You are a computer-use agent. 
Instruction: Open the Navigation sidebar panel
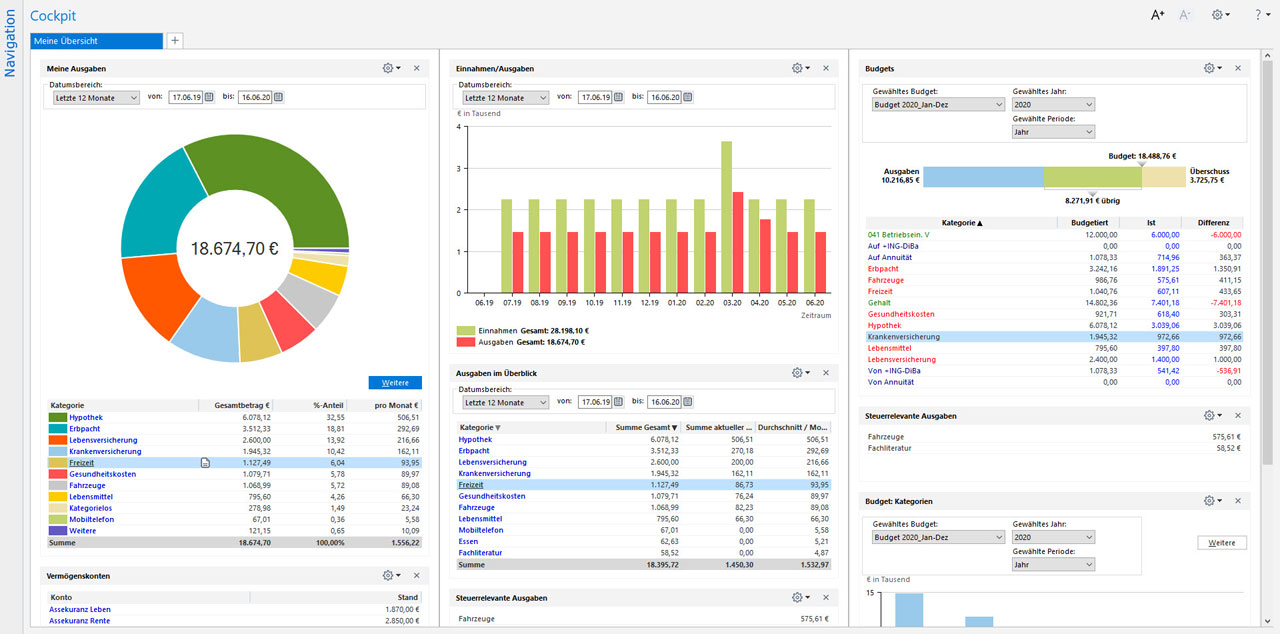[10, 45]
